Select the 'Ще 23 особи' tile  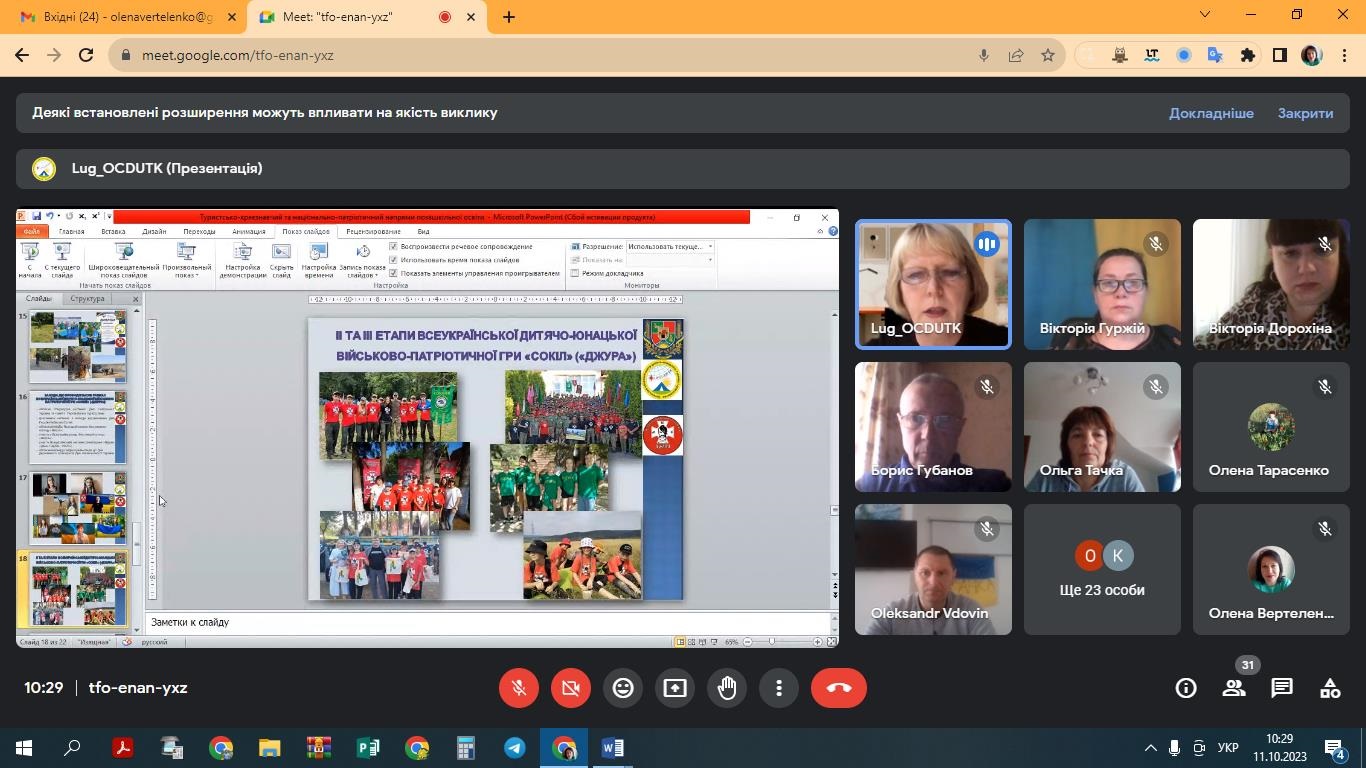point(1102,570)
